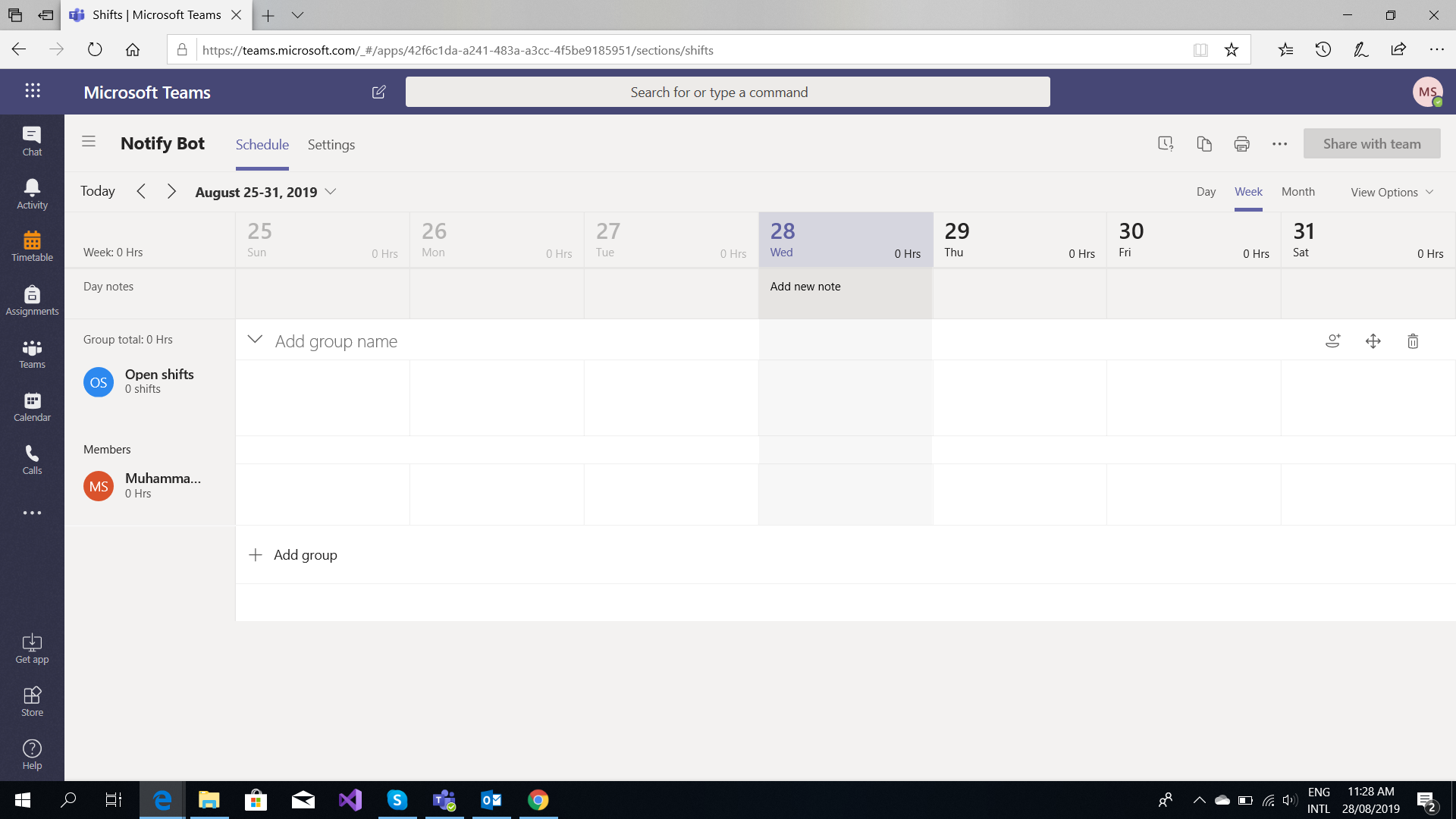Screen dimensions: 1456x819
Task: Click the Today button
Action: 98,191
